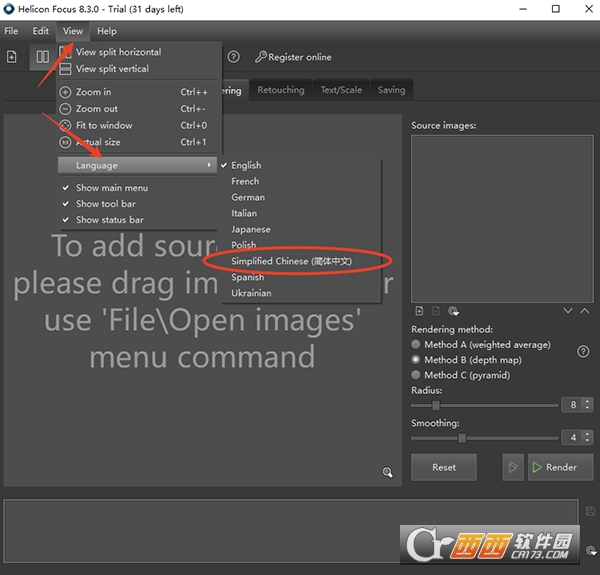Click the Radius value field
This screenshot has height=575, width=600.
572,405
